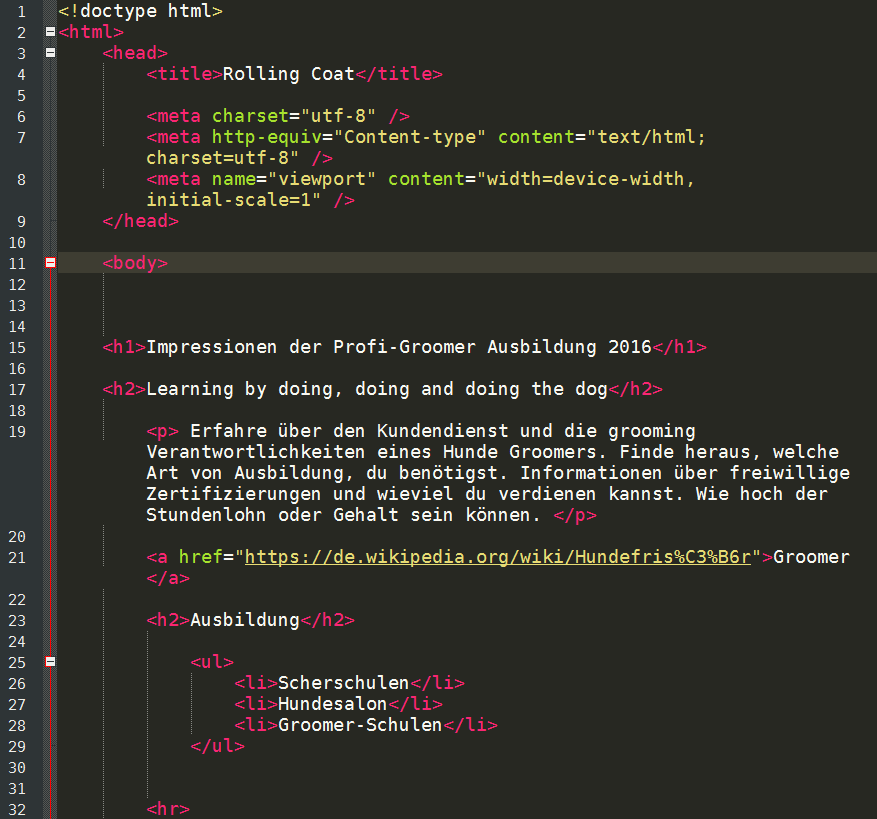Select line number 32 in gutter

[x=17, y=809]
